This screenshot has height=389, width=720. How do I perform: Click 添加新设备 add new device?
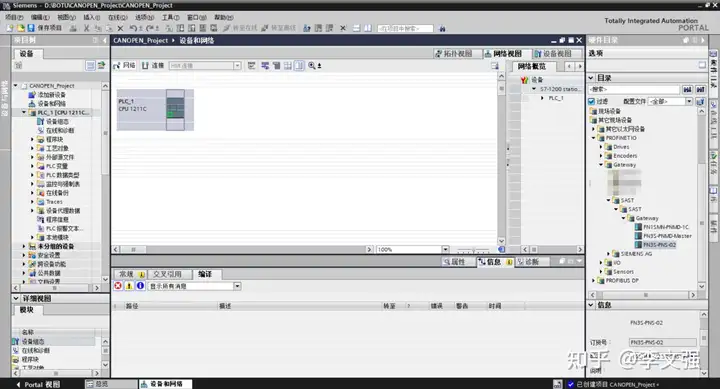47,95
